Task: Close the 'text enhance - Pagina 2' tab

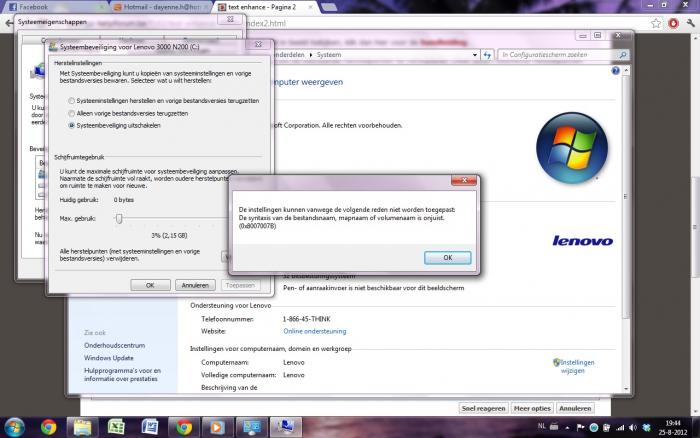Action: (x=311, y=7)
